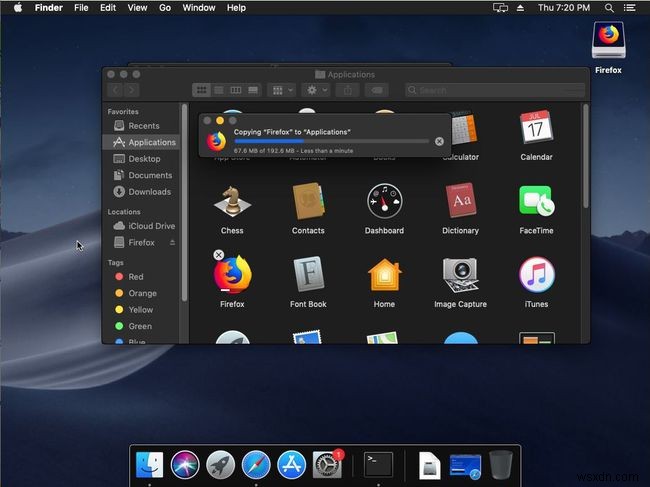Viewport: 650px width, 487px height.
Task: Open the Contacts app icon
Action: 308,201
